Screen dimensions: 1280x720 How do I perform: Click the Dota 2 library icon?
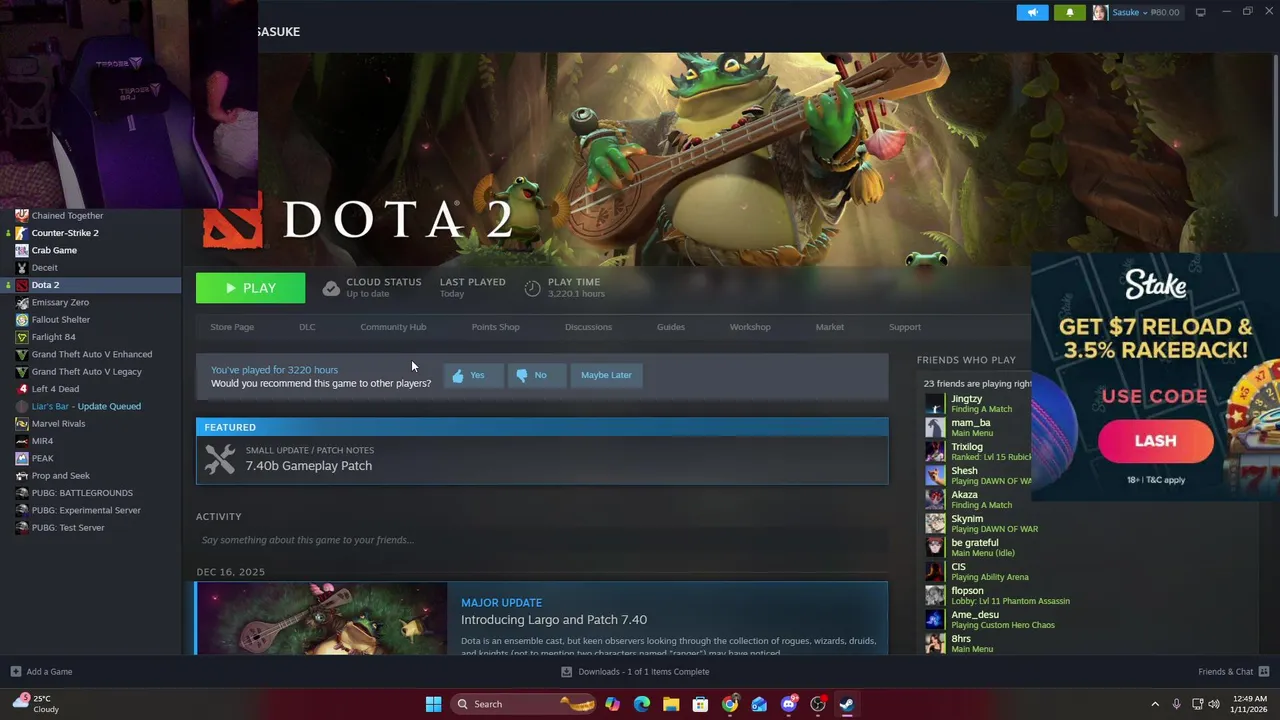tap(22, 285)
